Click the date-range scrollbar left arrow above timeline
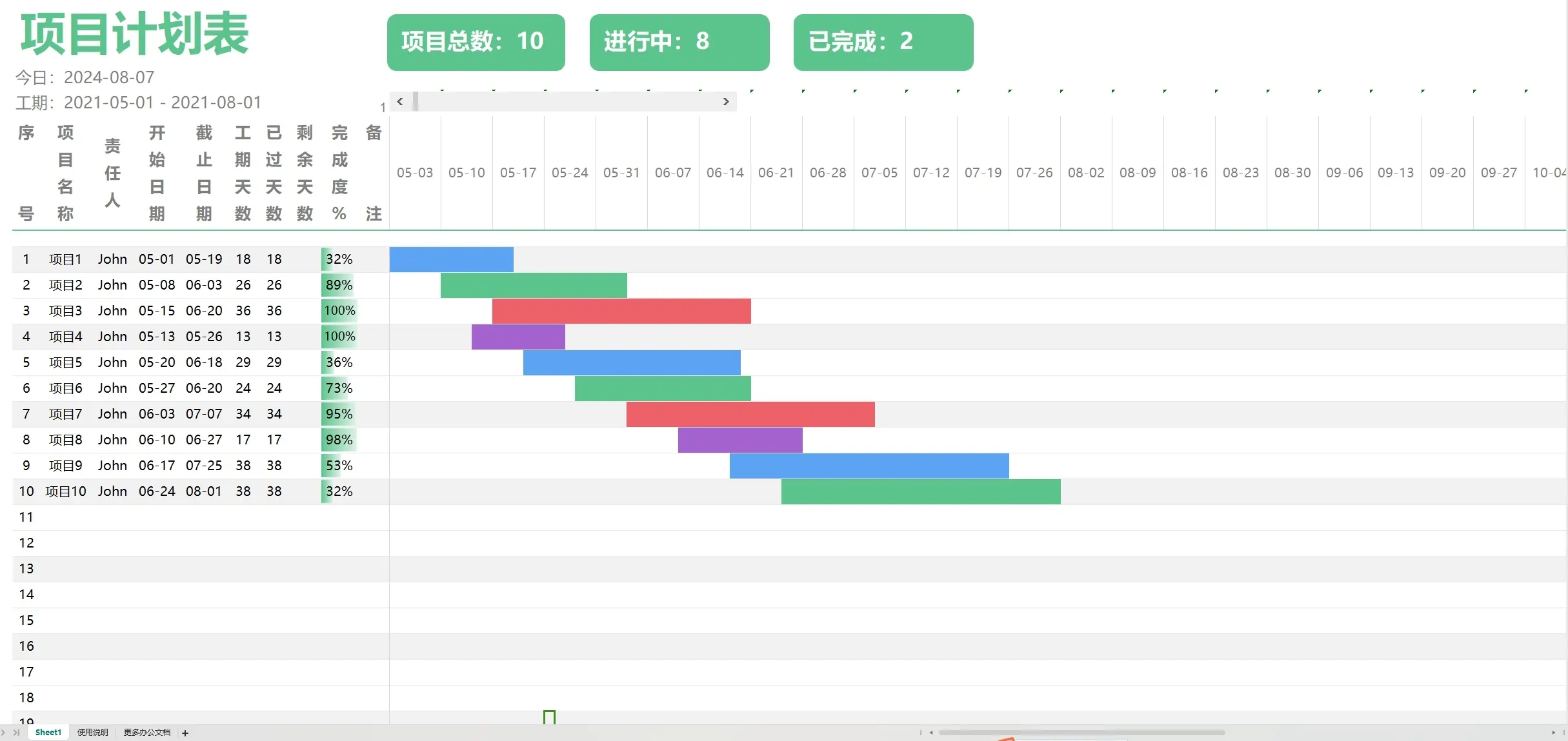 400,101
